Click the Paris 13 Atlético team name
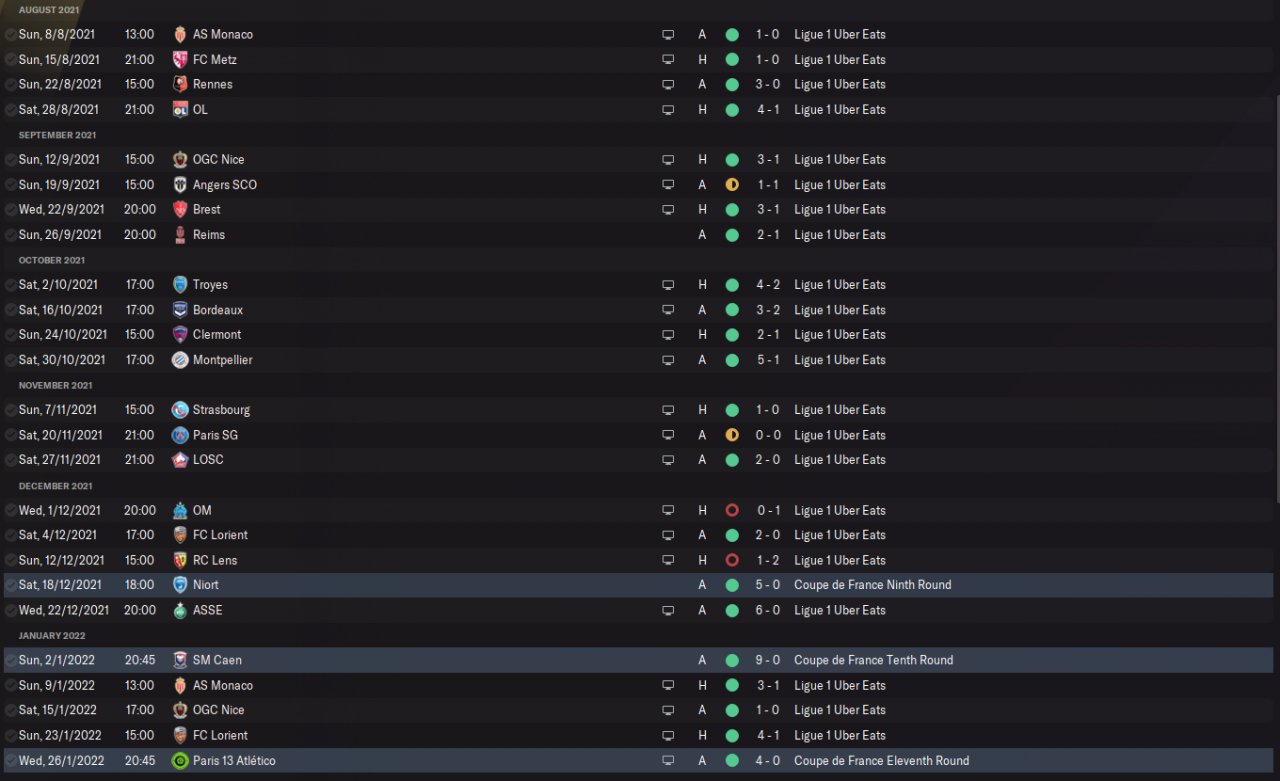Screen dimensions: 1280x781 [x=234, y=761]
